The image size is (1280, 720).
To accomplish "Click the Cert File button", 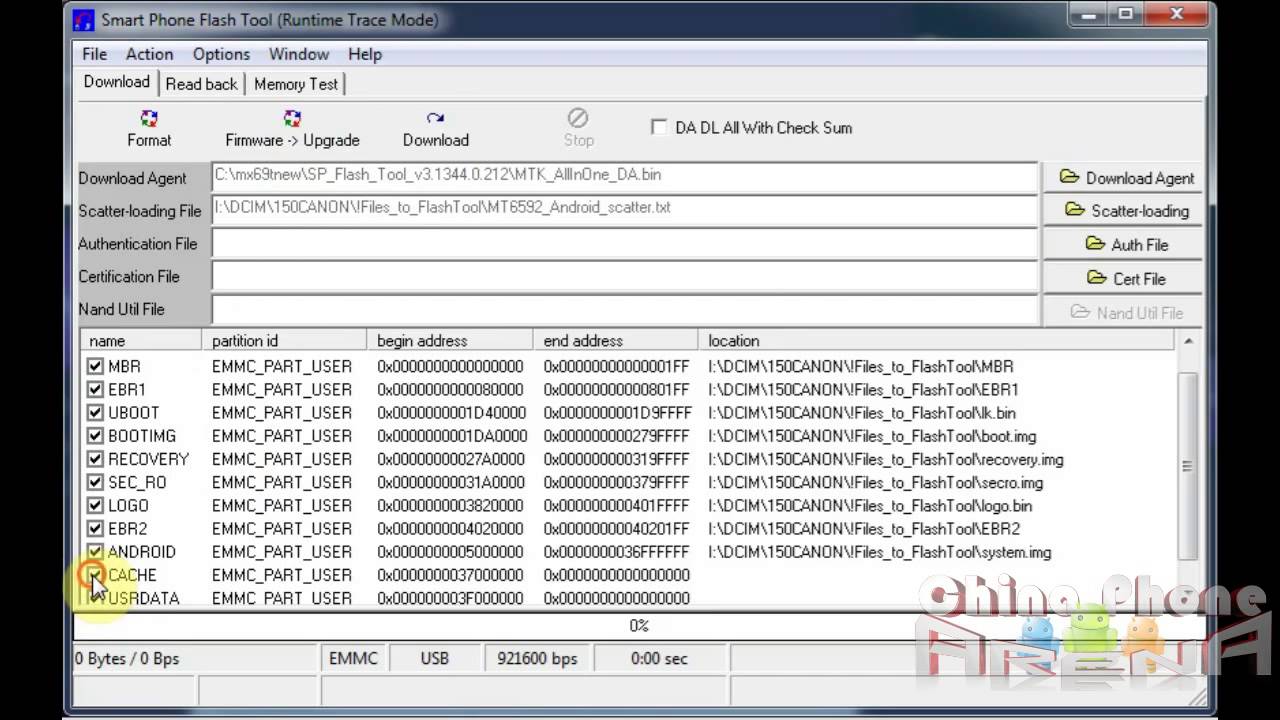I will pyautogui.click(x=1126, y=279).
